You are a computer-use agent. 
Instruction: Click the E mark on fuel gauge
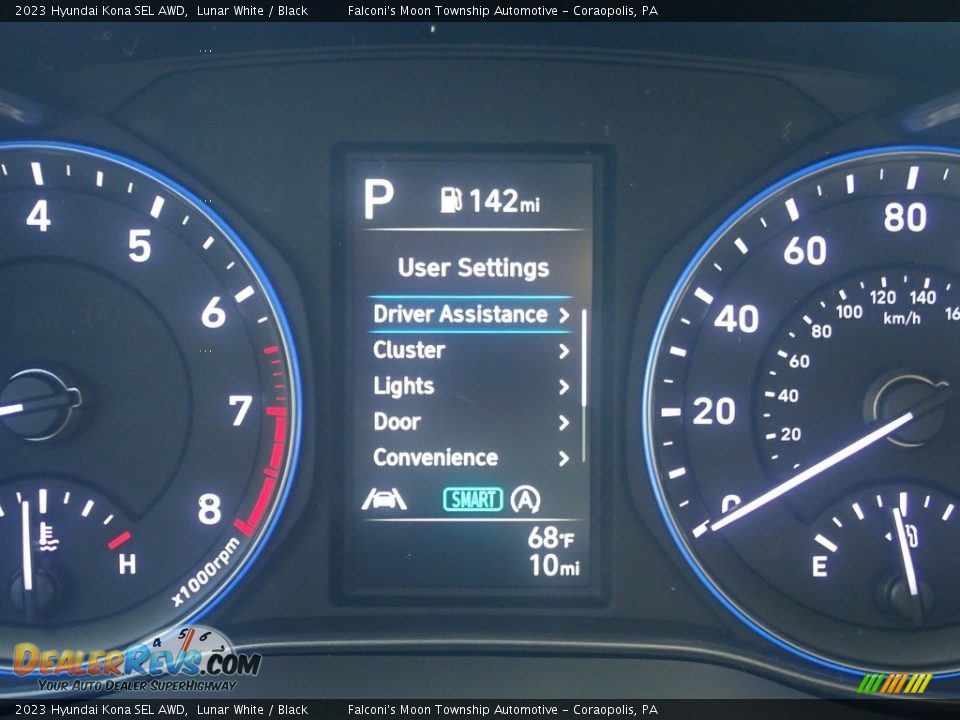(820, 566)
